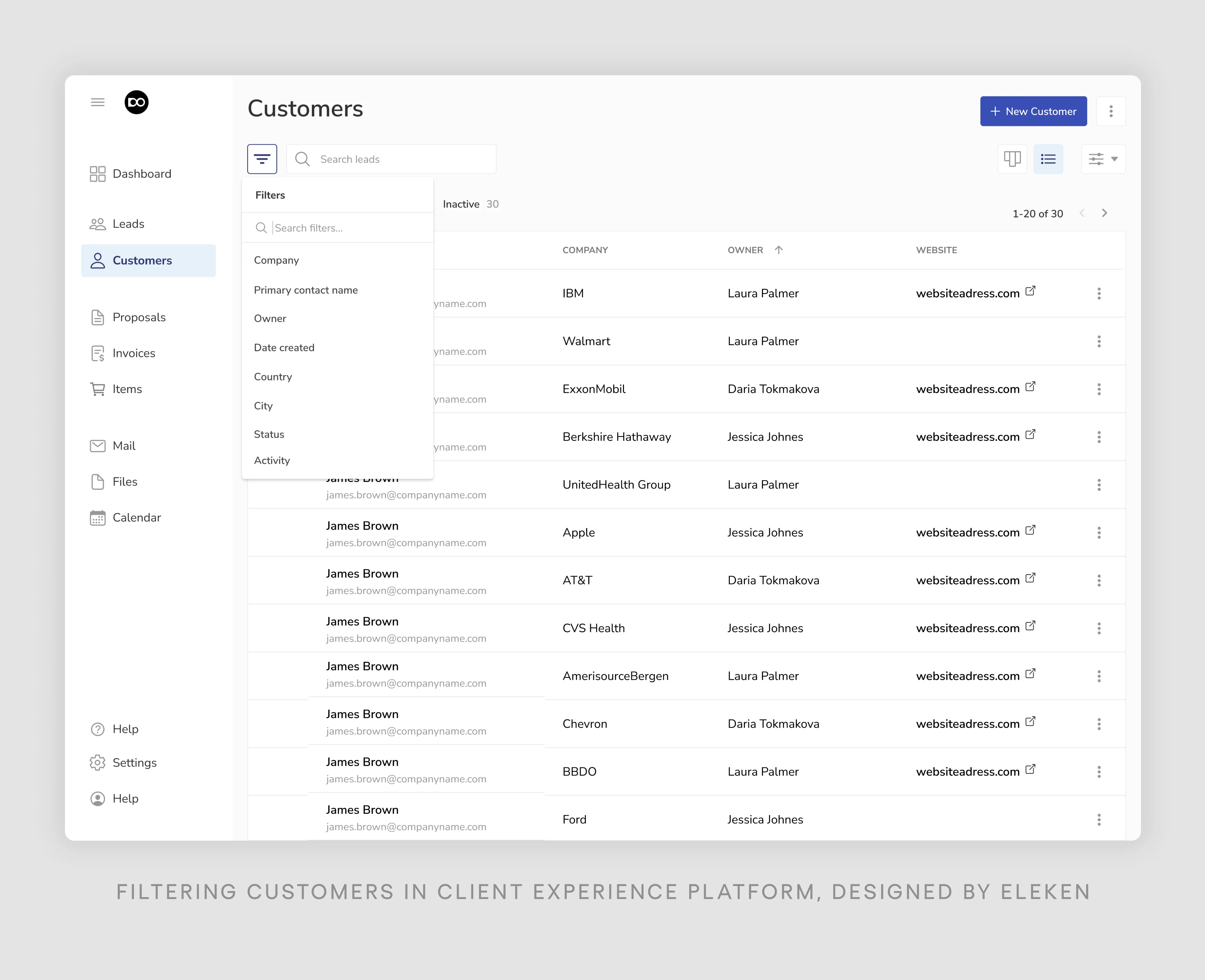Open Chevron row actions menu
The image size is (1205, 980).
(1099, 724)
